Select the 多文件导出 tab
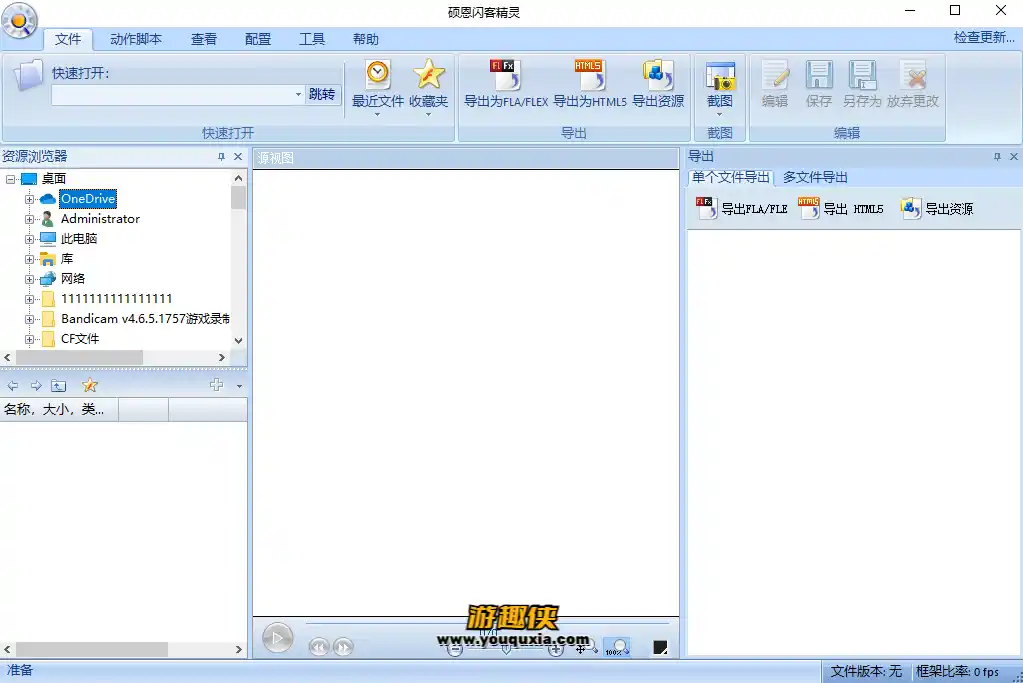 click(815, 177)
